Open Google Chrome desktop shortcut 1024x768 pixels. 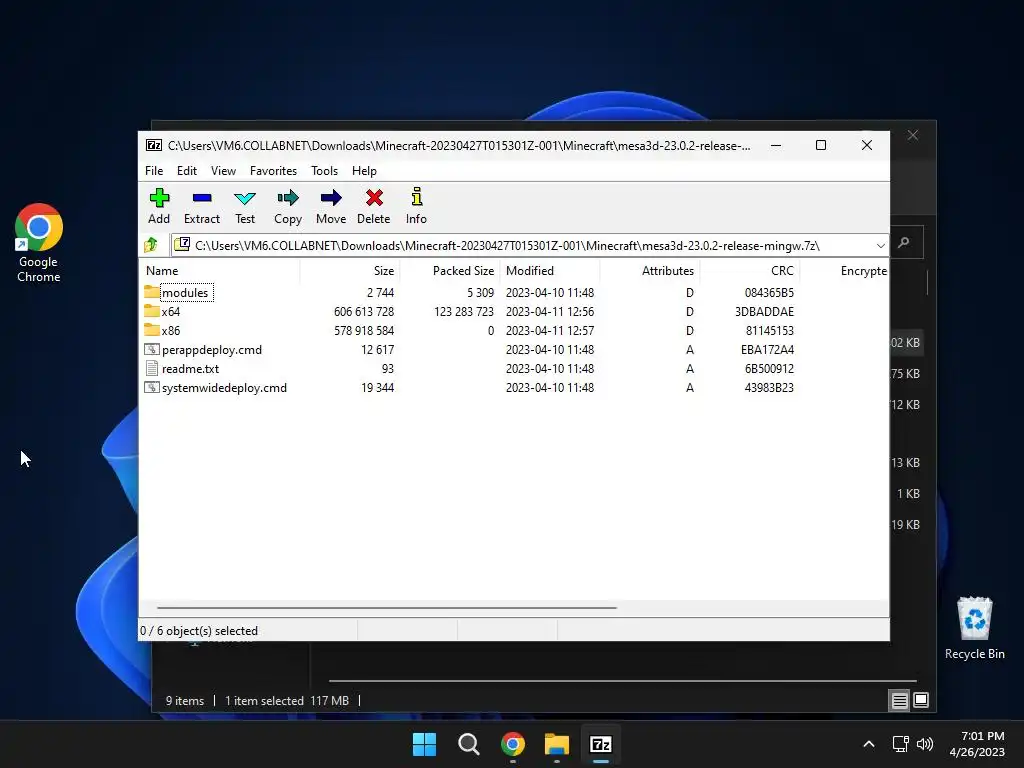click(x=39, y=243)
